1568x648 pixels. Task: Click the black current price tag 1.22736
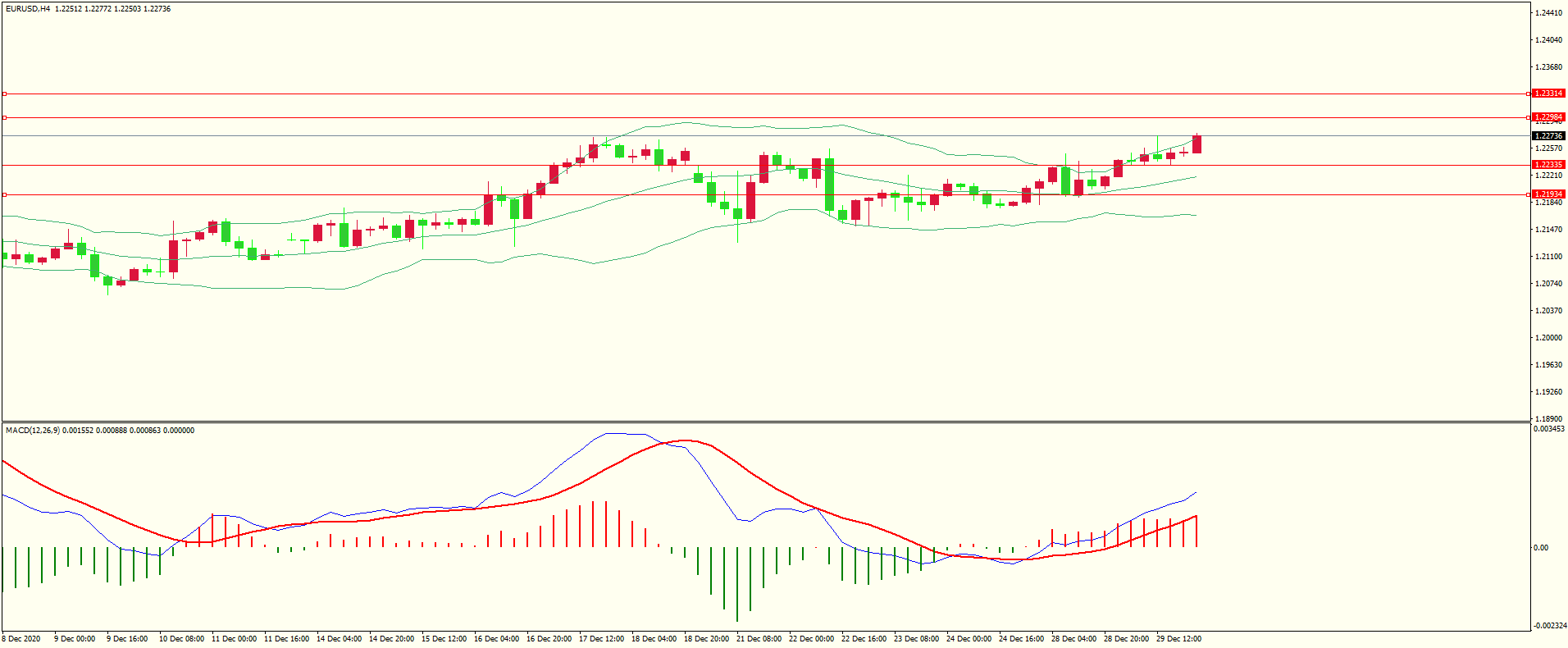[x=1548, y=136]
